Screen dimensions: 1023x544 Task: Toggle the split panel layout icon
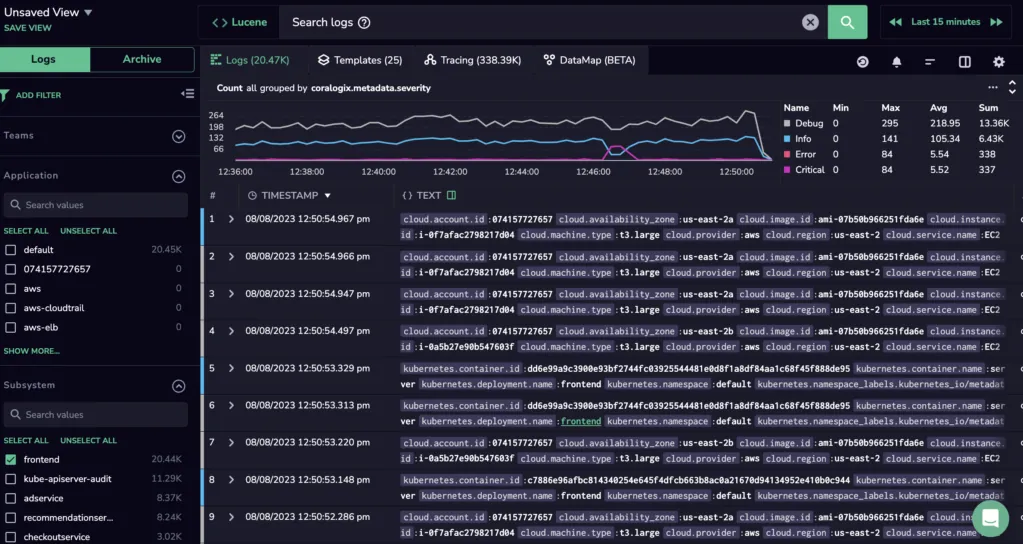[964, 62]
